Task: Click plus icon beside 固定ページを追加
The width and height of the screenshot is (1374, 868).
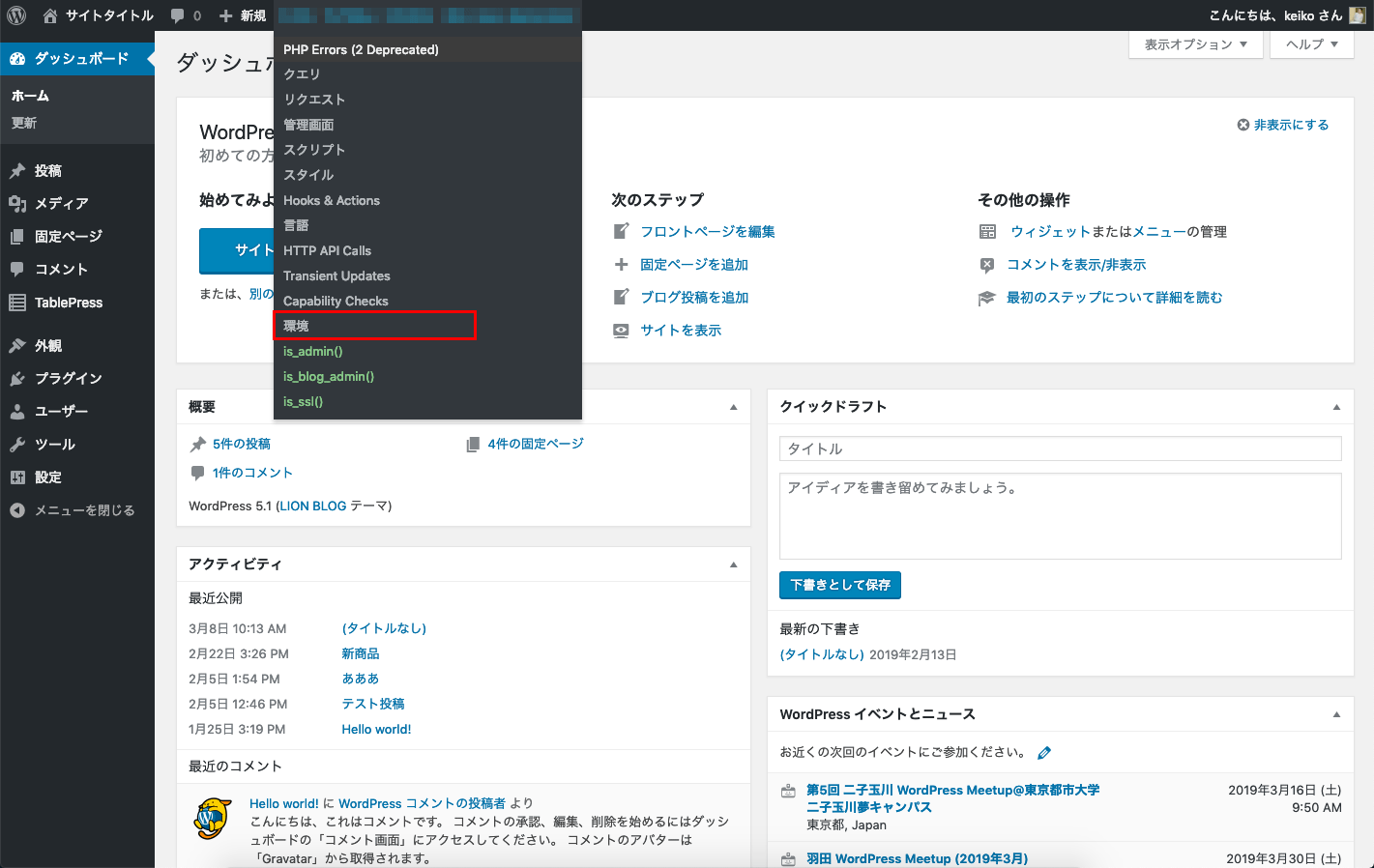Action: (622, 265)
